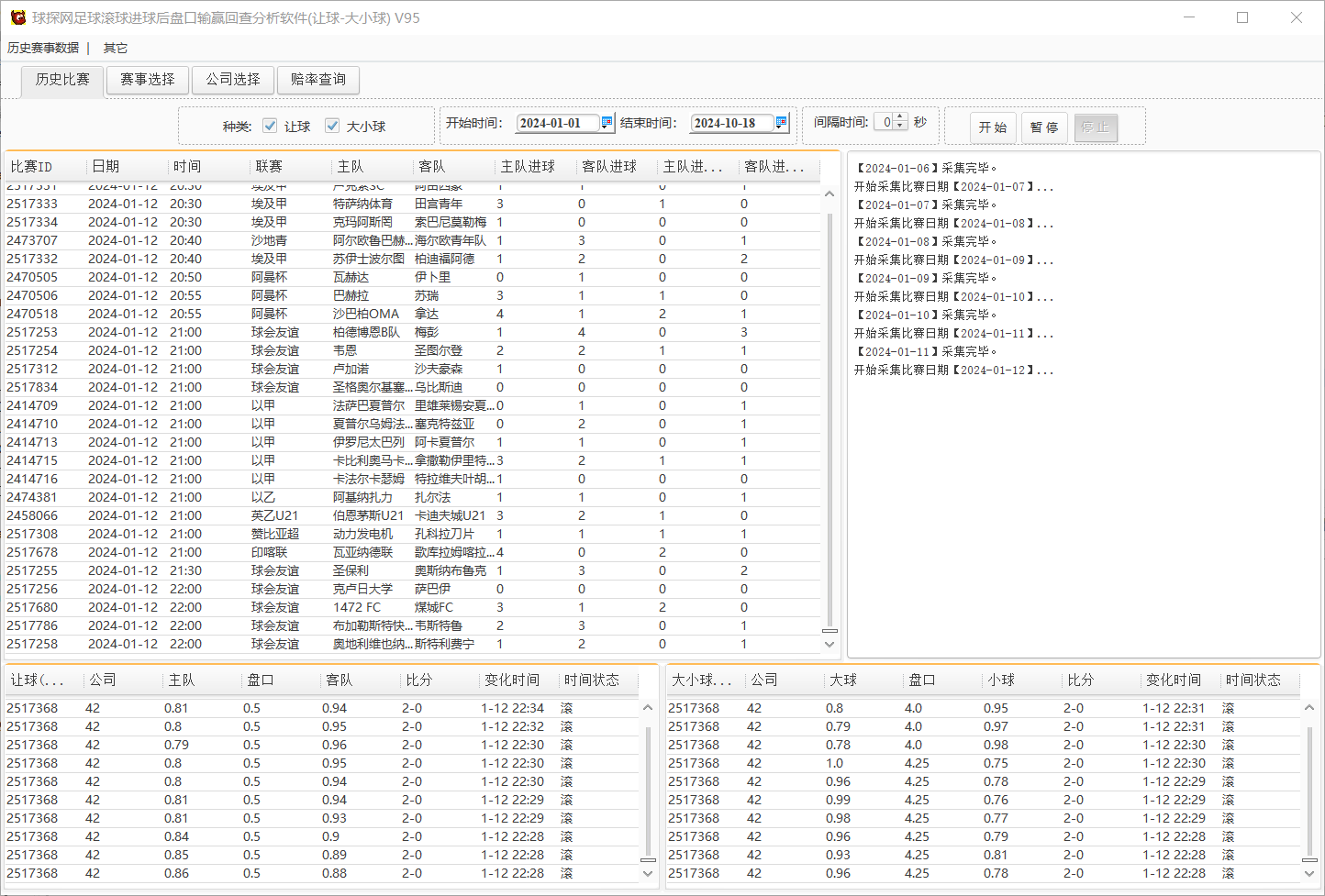
Task: Click handicap row with 主队 0.86
Action: click(322, 873)
